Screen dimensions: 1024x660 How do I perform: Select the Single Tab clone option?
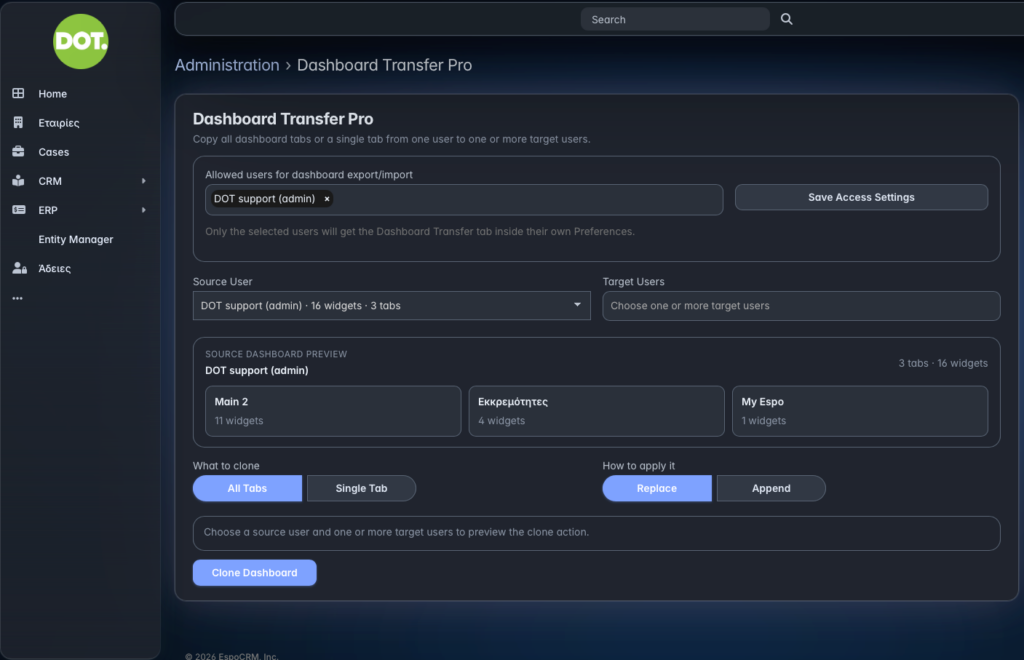click(x=361, y=488)
